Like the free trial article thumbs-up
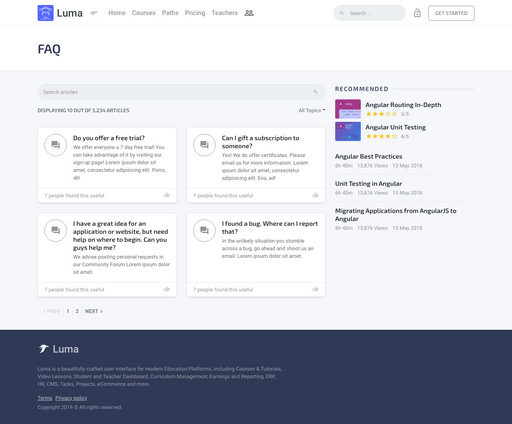Image resolution: width=512 pixels, height=424 pixels. click(x=167, y=195)
